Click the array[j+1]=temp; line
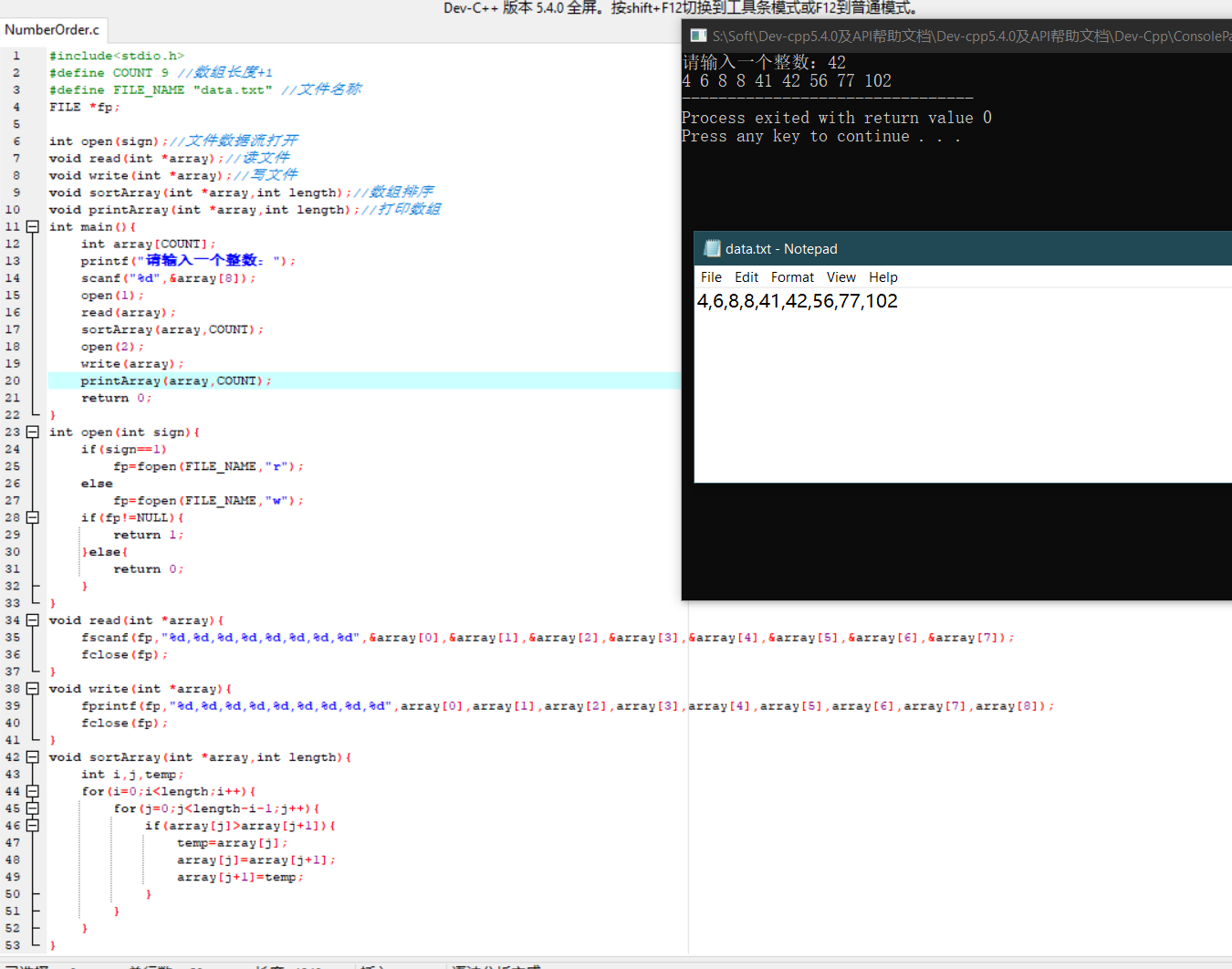1232x969 pixels. (x=240, y=877)
